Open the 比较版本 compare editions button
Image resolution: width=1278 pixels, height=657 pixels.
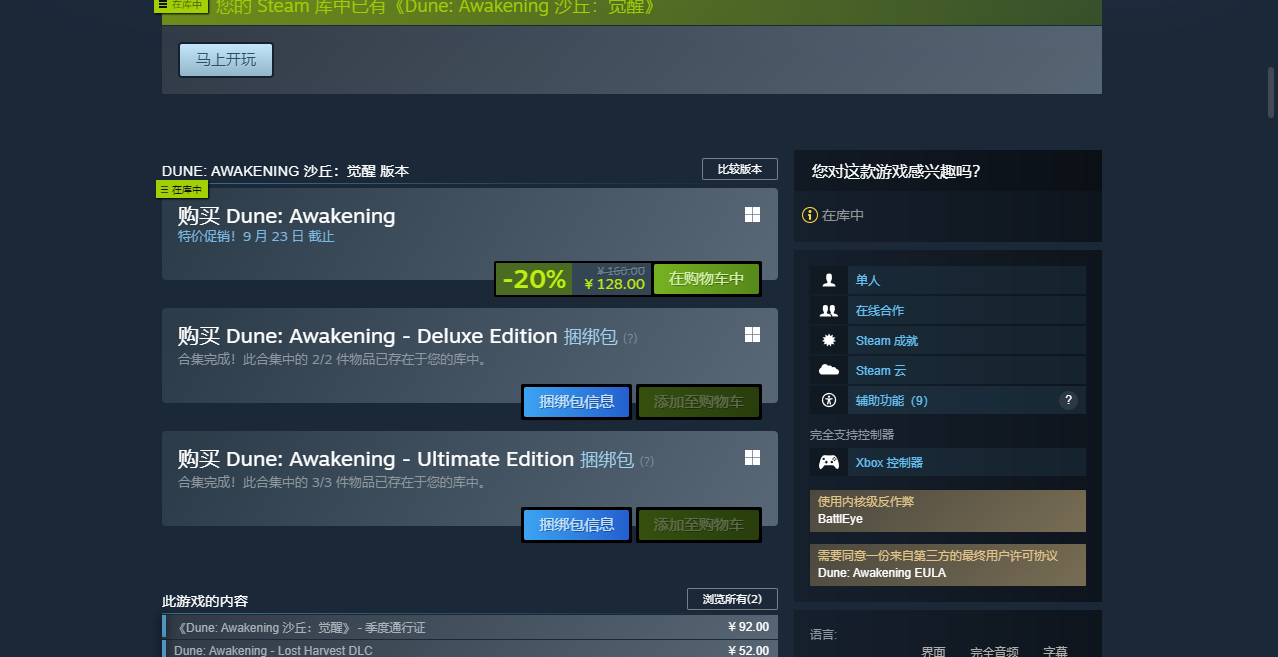pos(740,169)
